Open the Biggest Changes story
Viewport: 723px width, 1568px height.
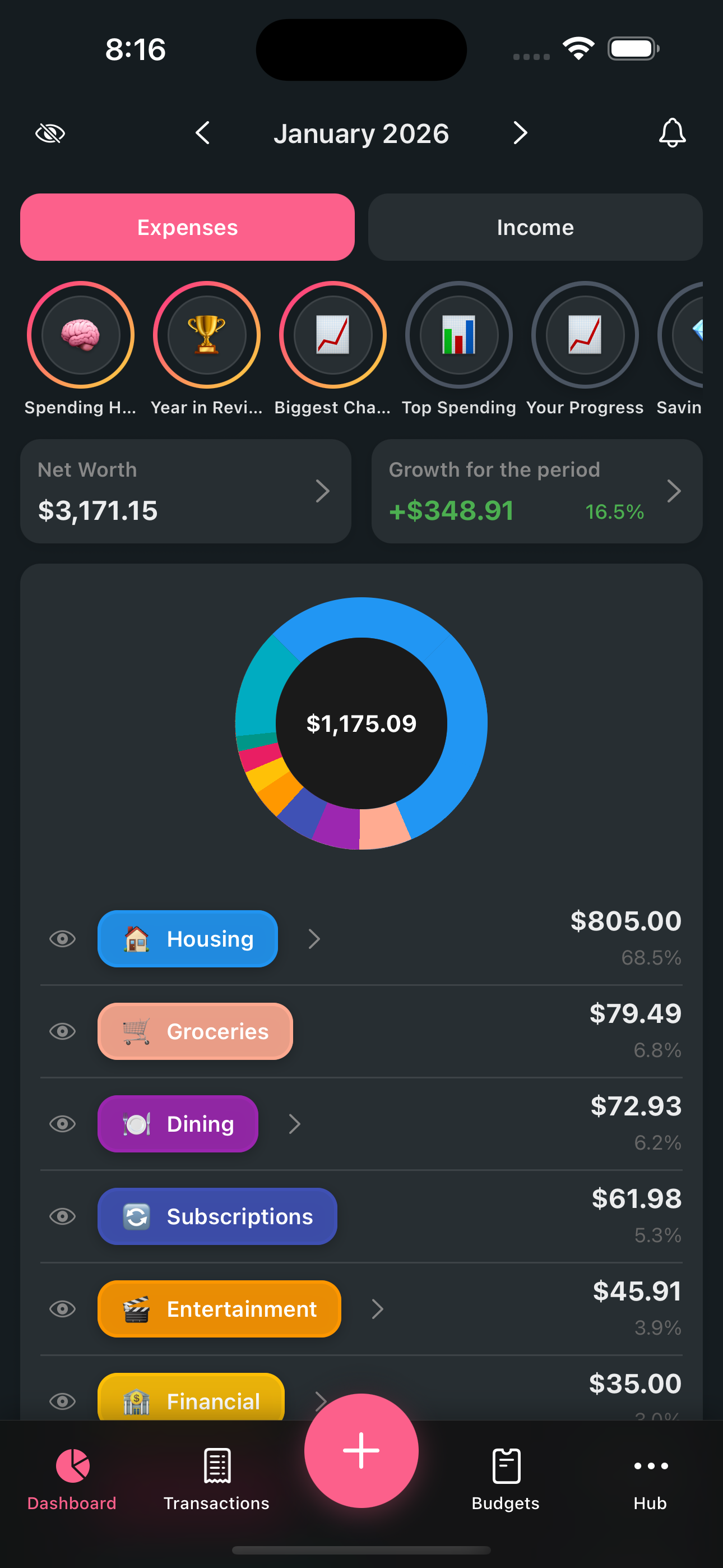pos(333,335)
